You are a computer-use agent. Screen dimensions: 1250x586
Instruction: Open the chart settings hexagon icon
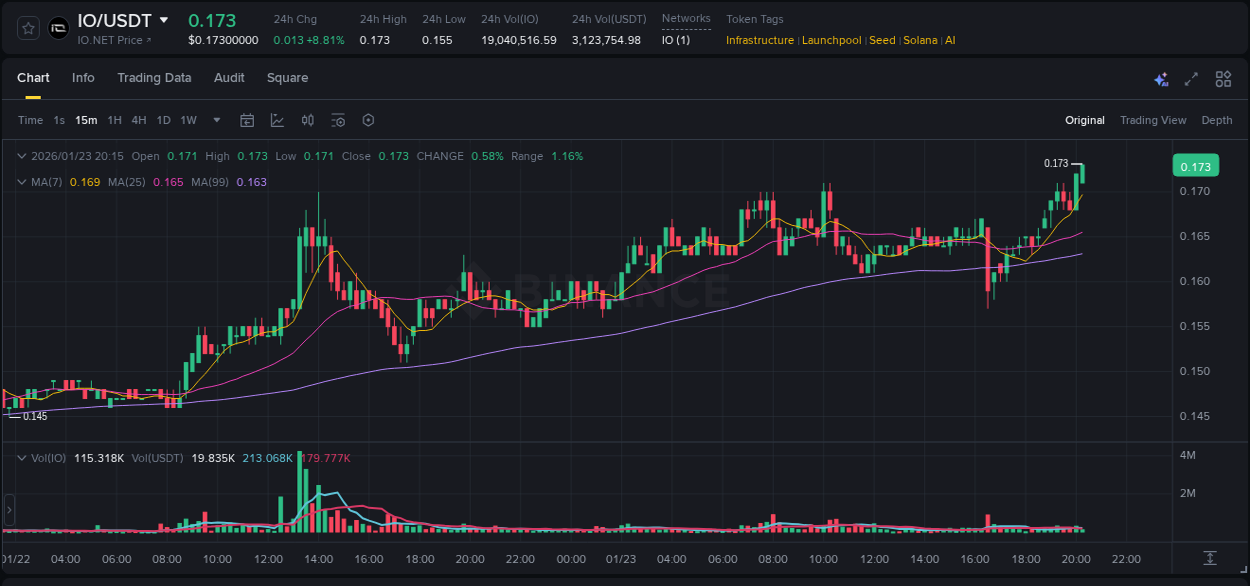(x=368, y=120)
